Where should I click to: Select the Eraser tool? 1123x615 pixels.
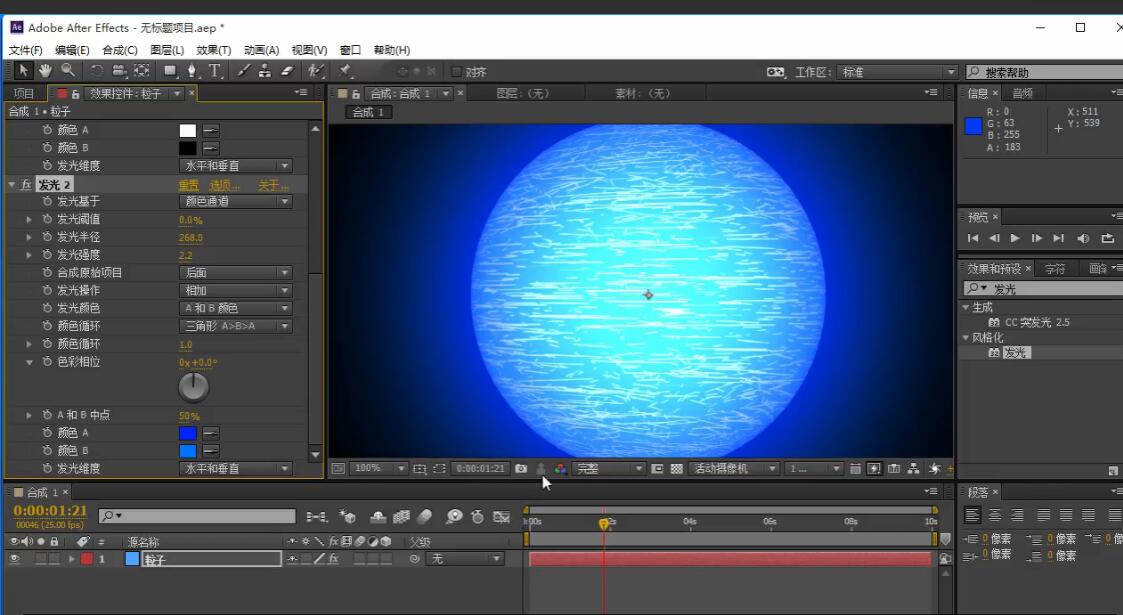coord(287,71)
